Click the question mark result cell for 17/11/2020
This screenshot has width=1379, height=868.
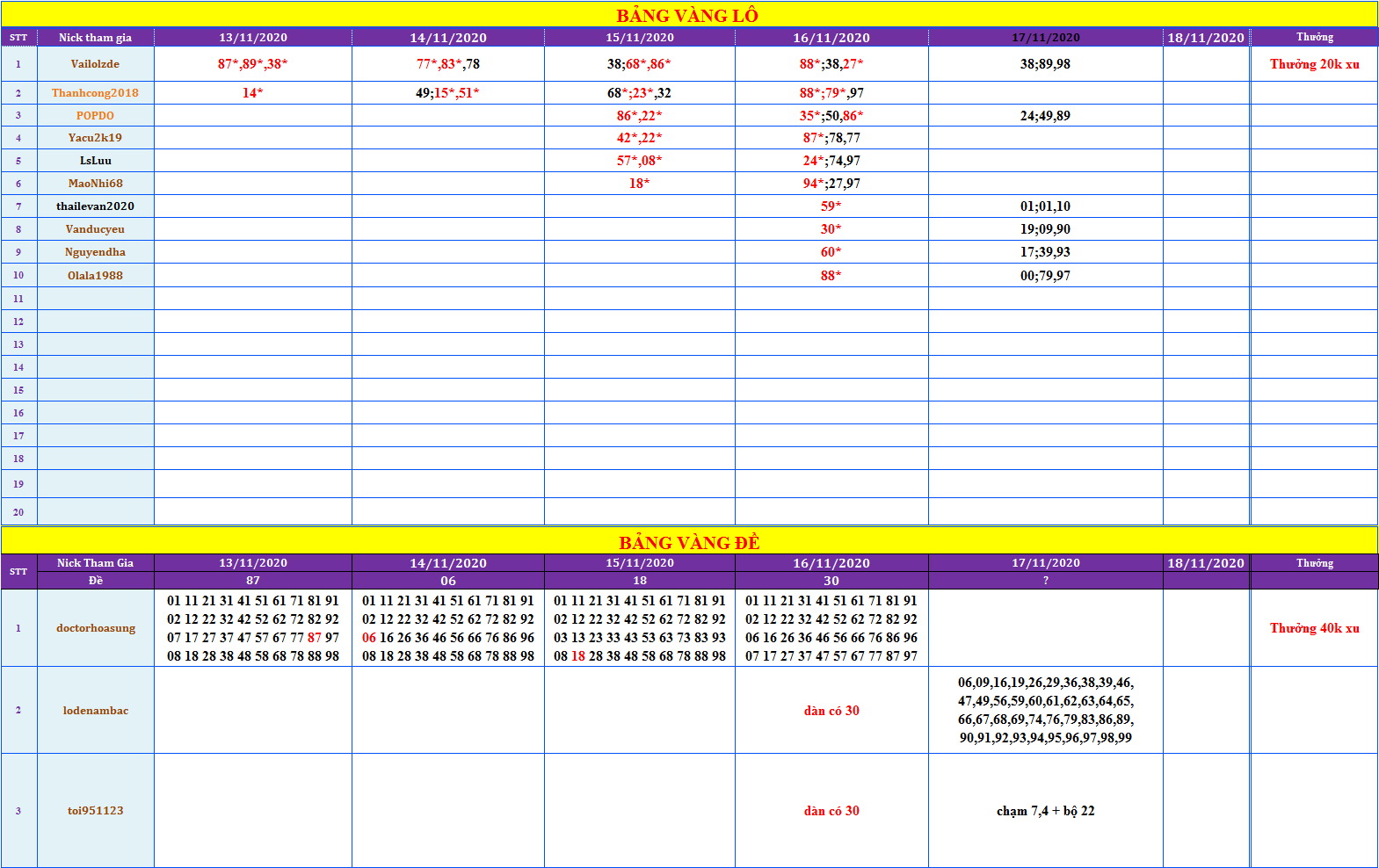tap(1045, 581)
